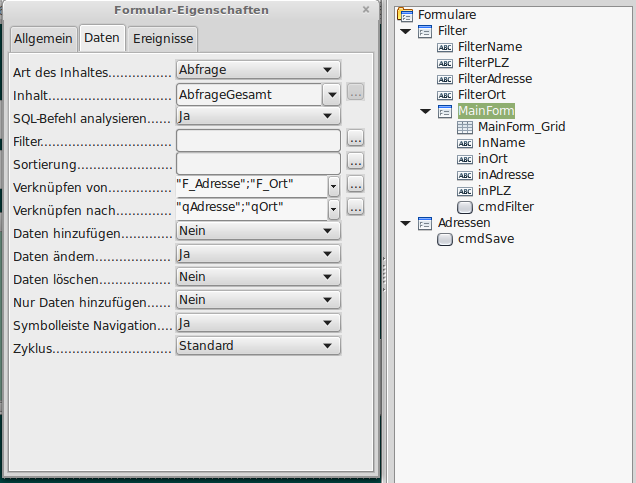
Task: Select the InName tree item
Action: pyautogui.click(x=501, y=143)
